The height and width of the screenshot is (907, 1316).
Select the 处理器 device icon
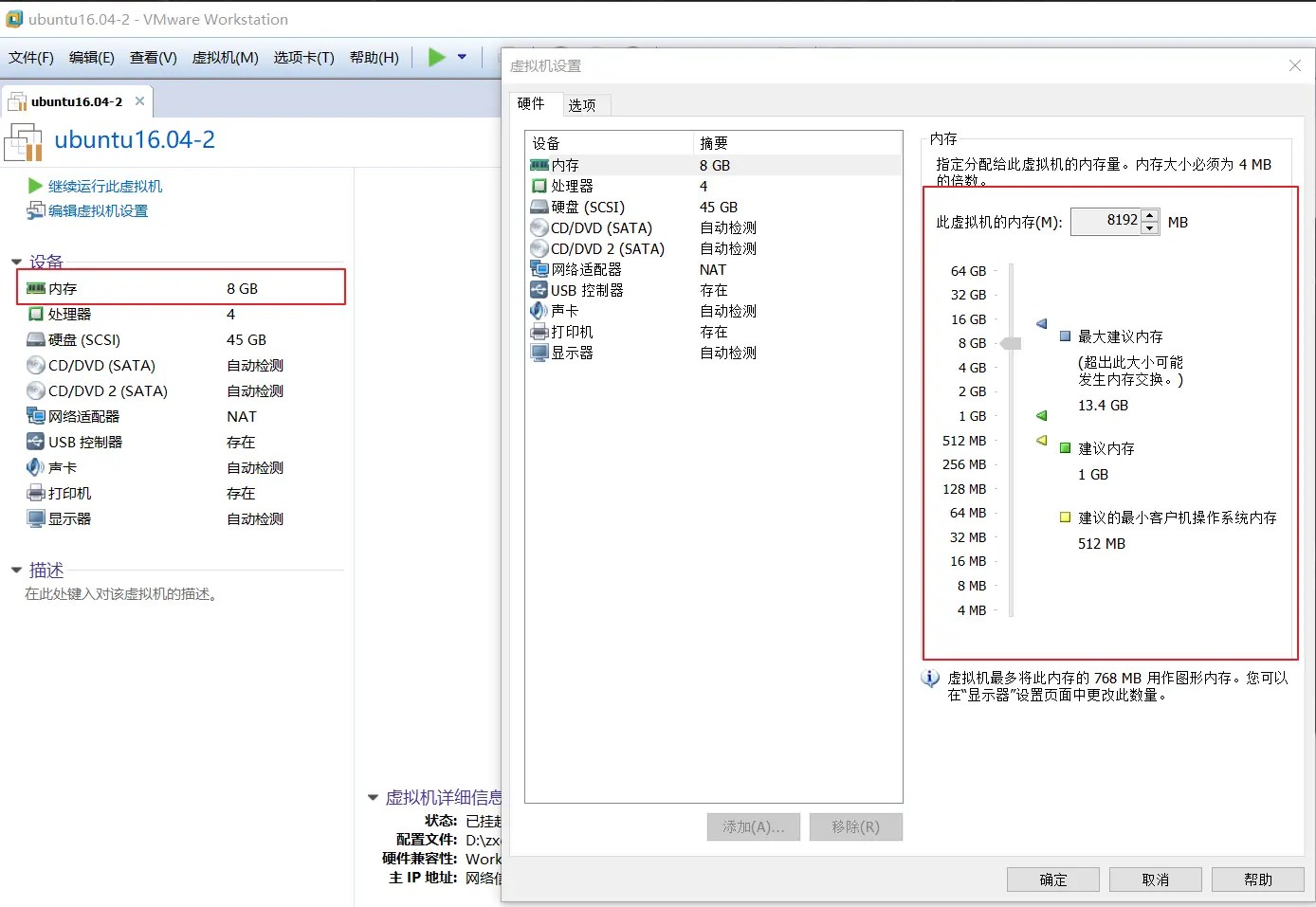pyautogui.click(x=539, y=186)
